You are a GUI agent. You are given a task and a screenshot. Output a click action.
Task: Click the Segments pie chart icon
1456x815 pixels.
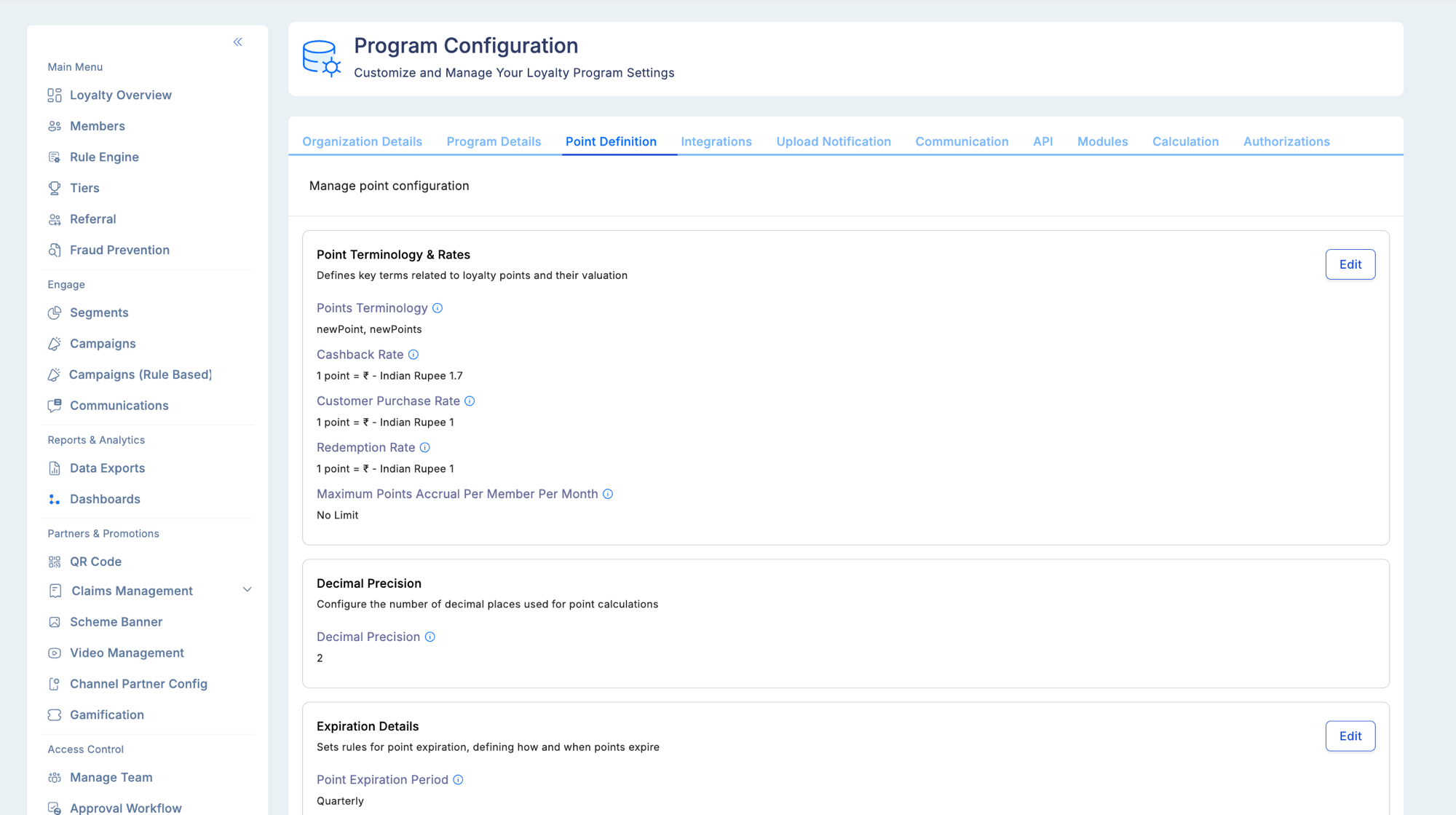(55, 312)
